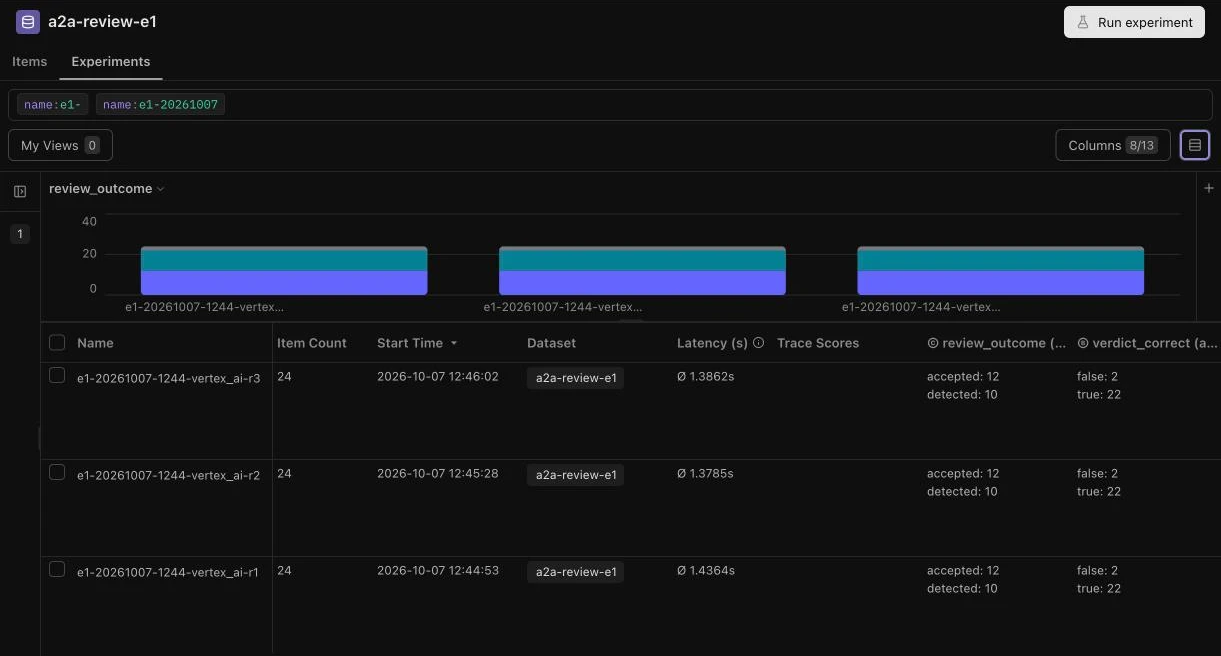Tick the checkbox for the vertex_ai-r2 row
The width and height of the screenshot is (1221, 656).
click(x=57, y=472)
